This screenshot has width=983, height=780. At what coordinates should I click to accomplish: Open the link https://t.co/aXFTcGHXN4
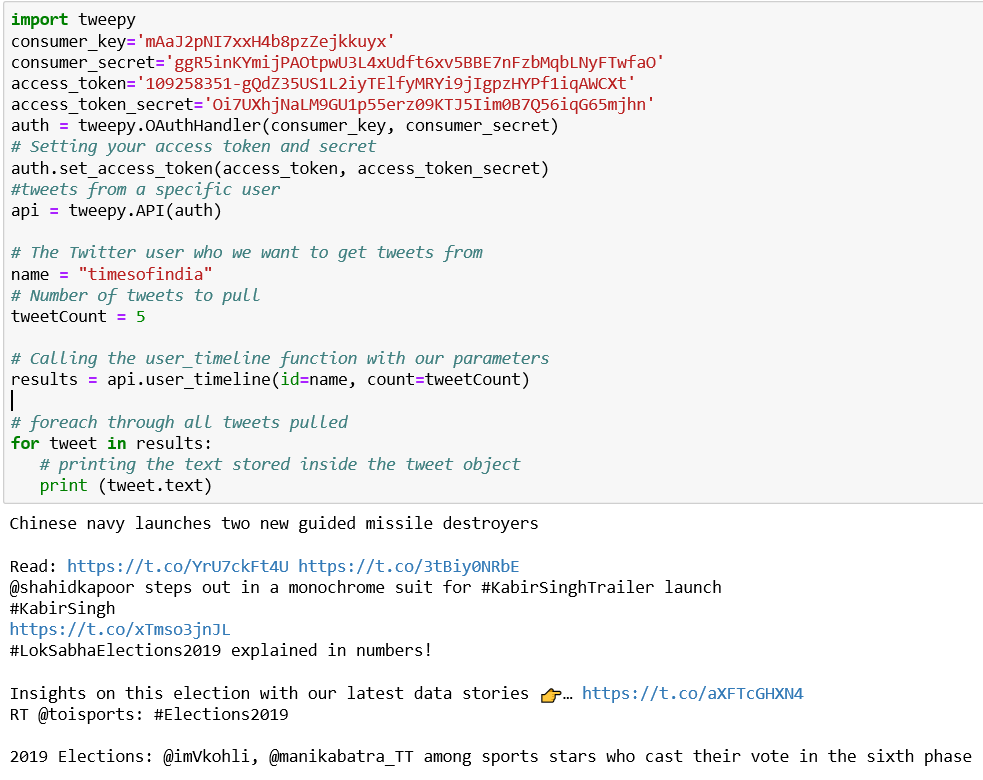pyautogui.click(x=692, y=692)
